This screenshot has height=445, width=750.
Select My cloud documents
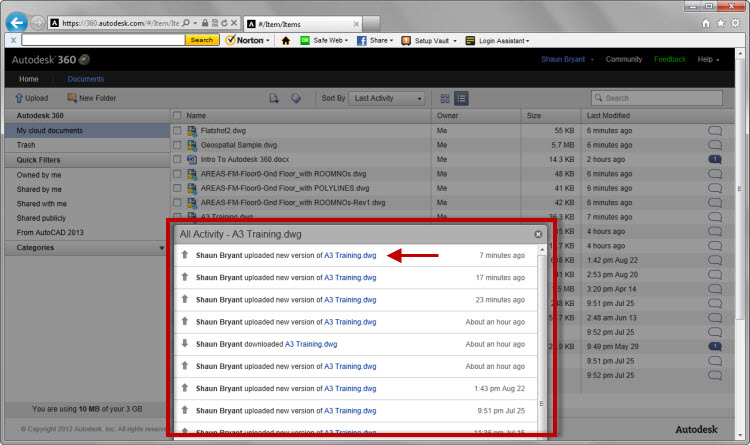coord(87,131)
